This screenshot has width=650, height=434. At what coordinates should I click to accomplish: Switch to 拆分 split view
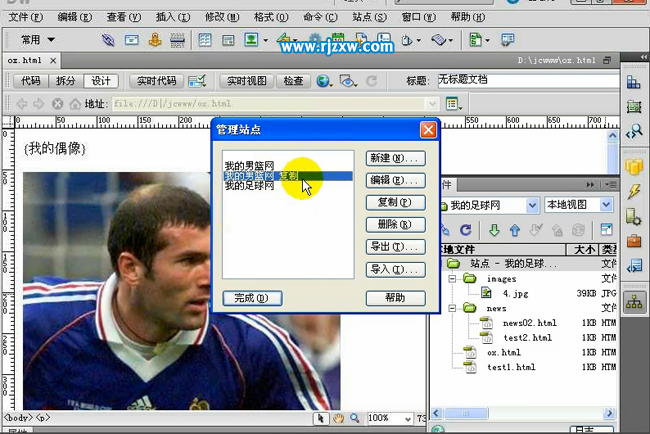65,81
